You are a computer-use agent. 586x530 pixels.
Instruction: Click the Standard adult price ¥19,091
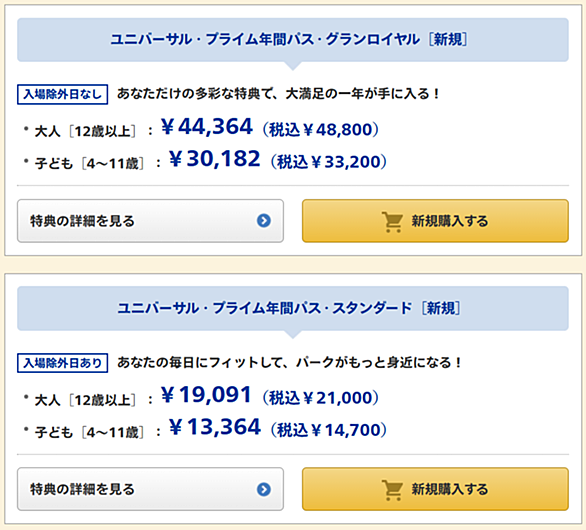(x=206, y=395)
